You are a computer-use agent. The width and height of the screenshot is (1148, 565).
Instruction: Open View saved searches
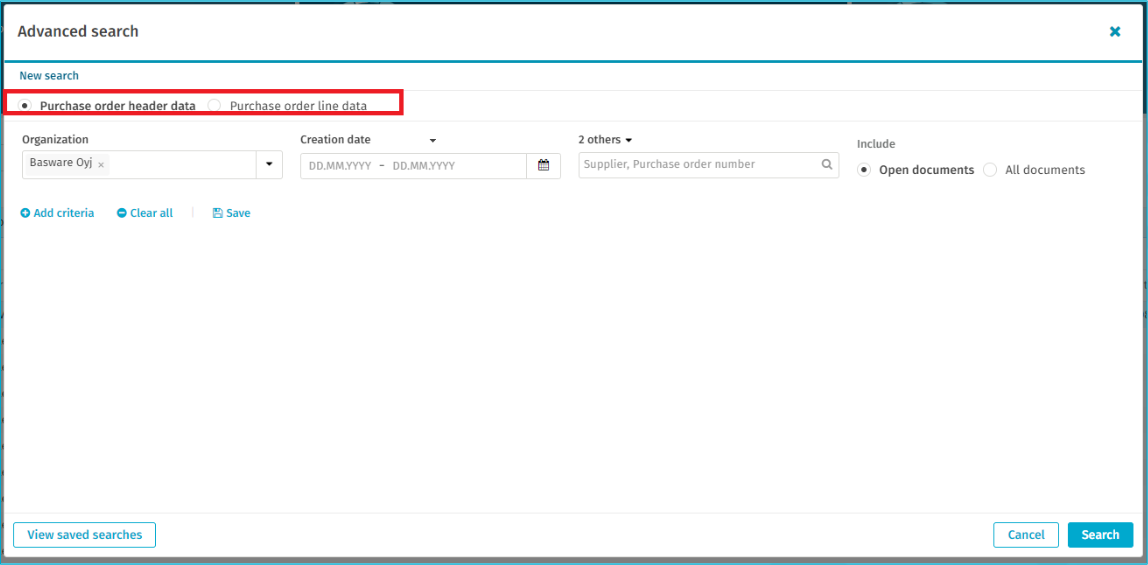click(x=84, y=535)
